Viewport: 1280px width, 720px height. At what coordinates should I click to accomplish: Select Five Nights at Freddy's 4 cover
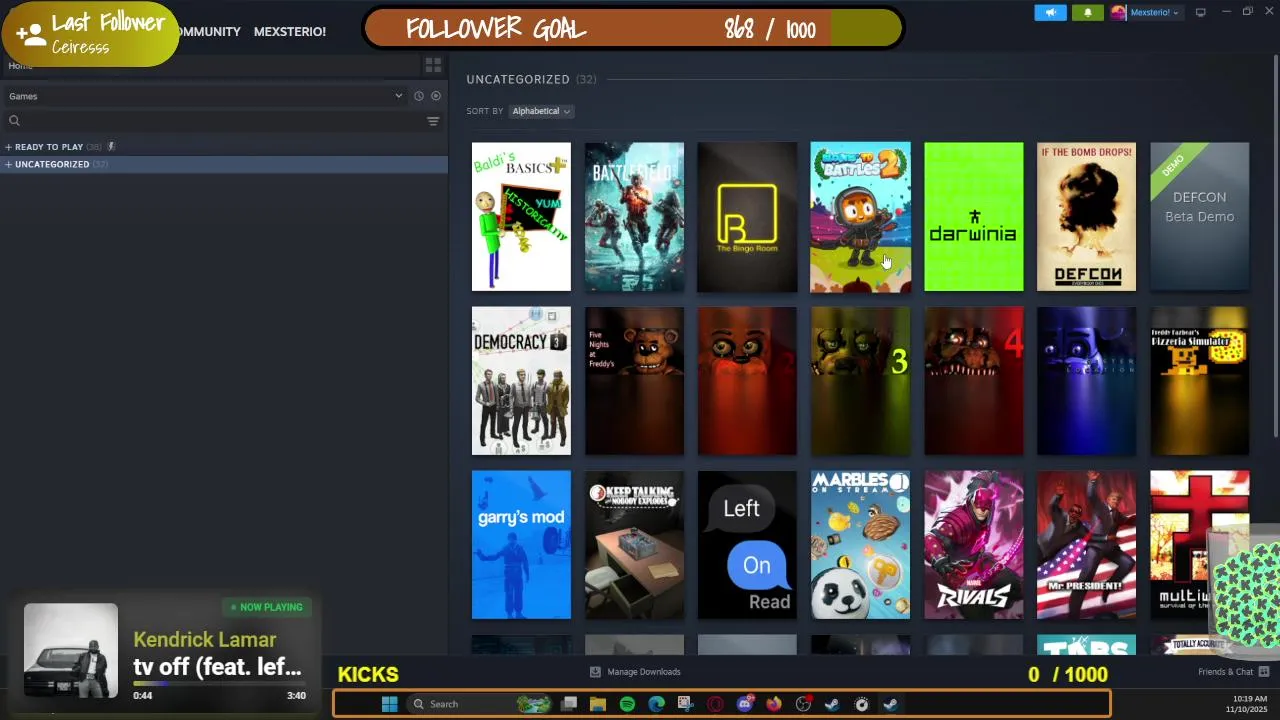(974, 381)
